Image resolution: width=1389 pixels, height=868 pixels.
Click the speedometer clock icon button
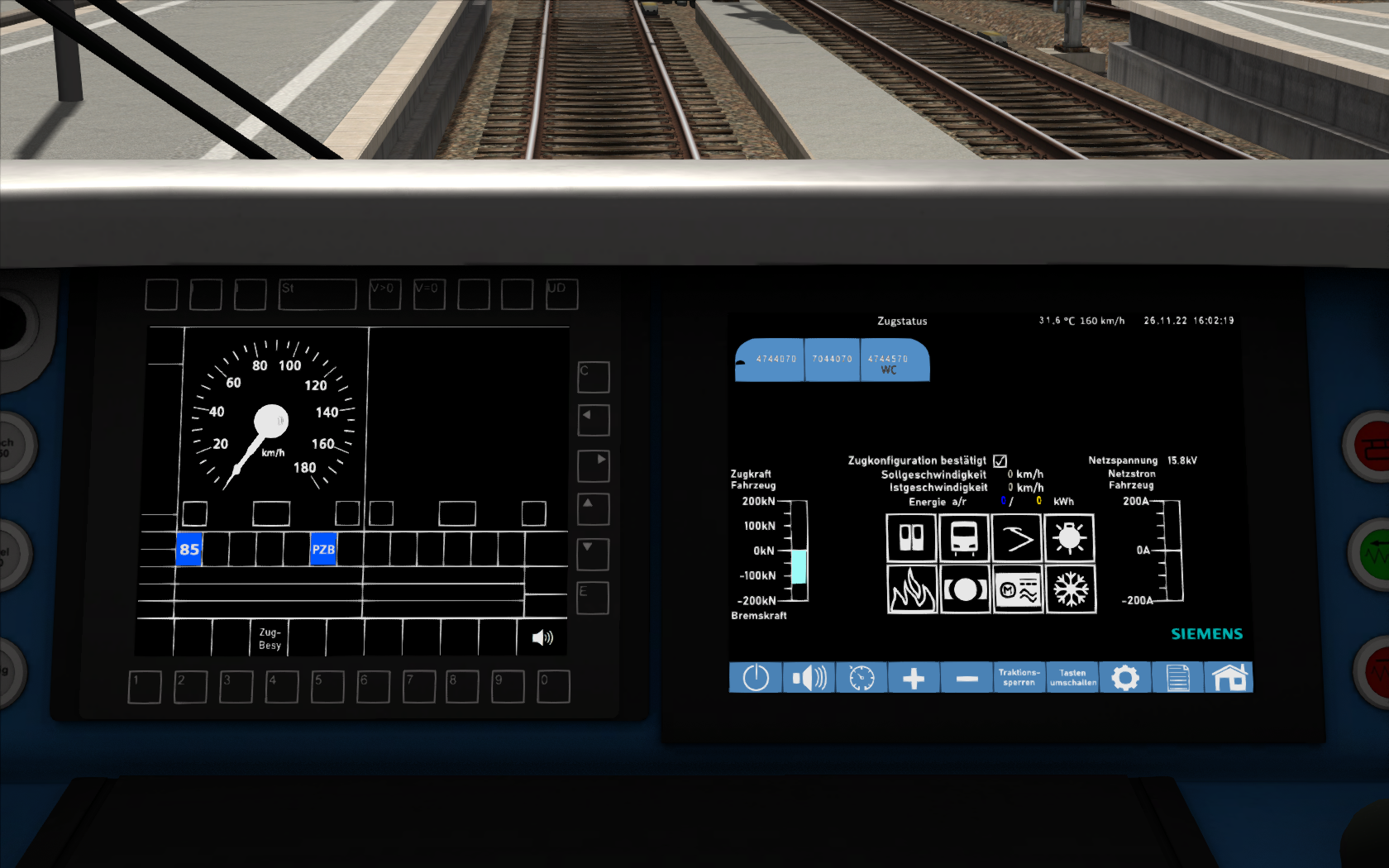pos(861,678)
